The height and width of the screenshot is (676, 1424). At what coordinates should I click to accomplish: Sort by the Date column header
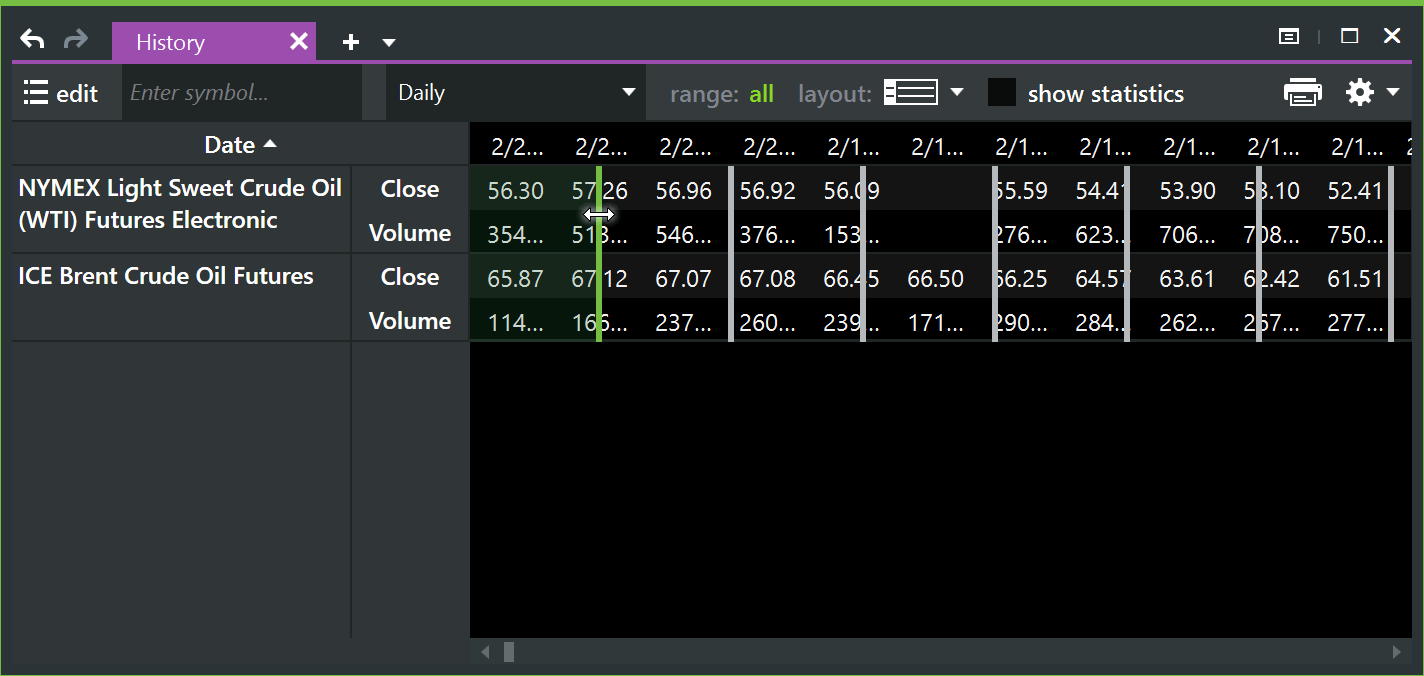240,145
